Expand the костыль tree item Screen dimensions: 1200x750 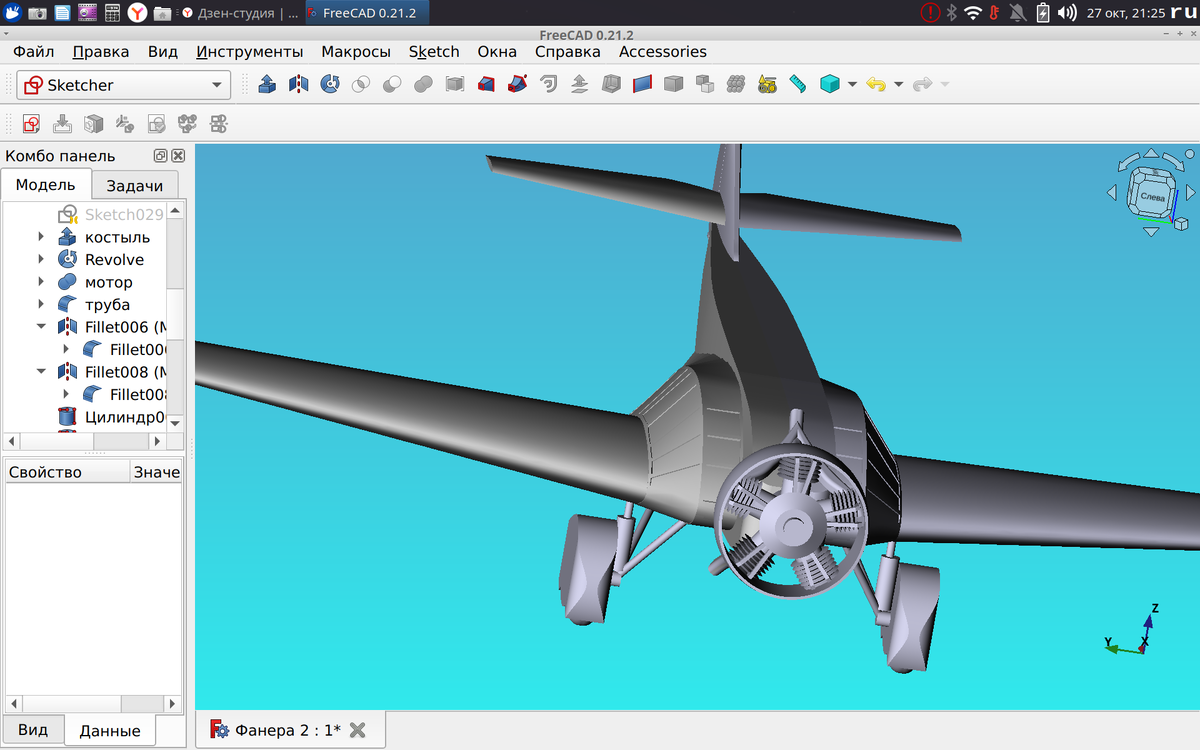pos(40,237)
